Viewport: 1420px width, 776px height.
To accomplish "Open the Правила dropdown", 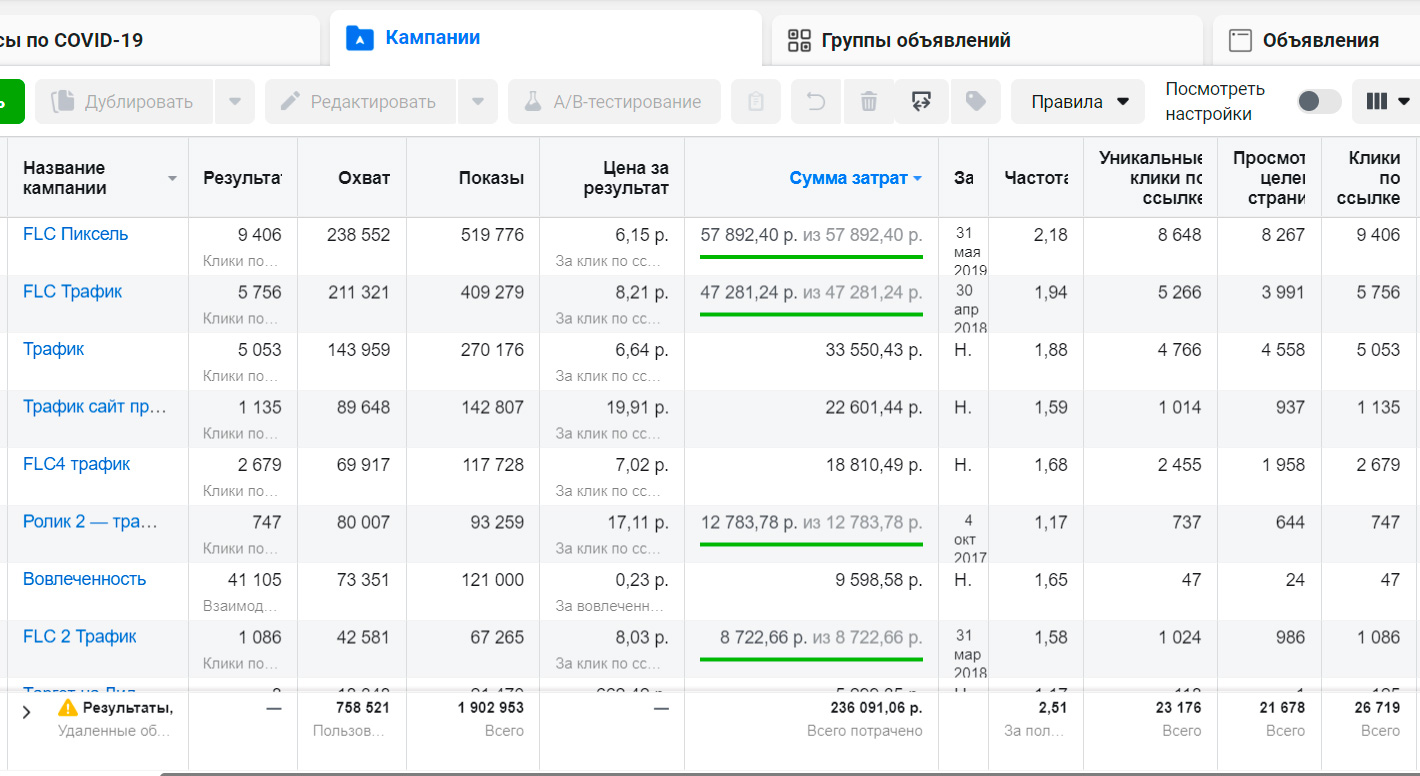I will 1079,102.
